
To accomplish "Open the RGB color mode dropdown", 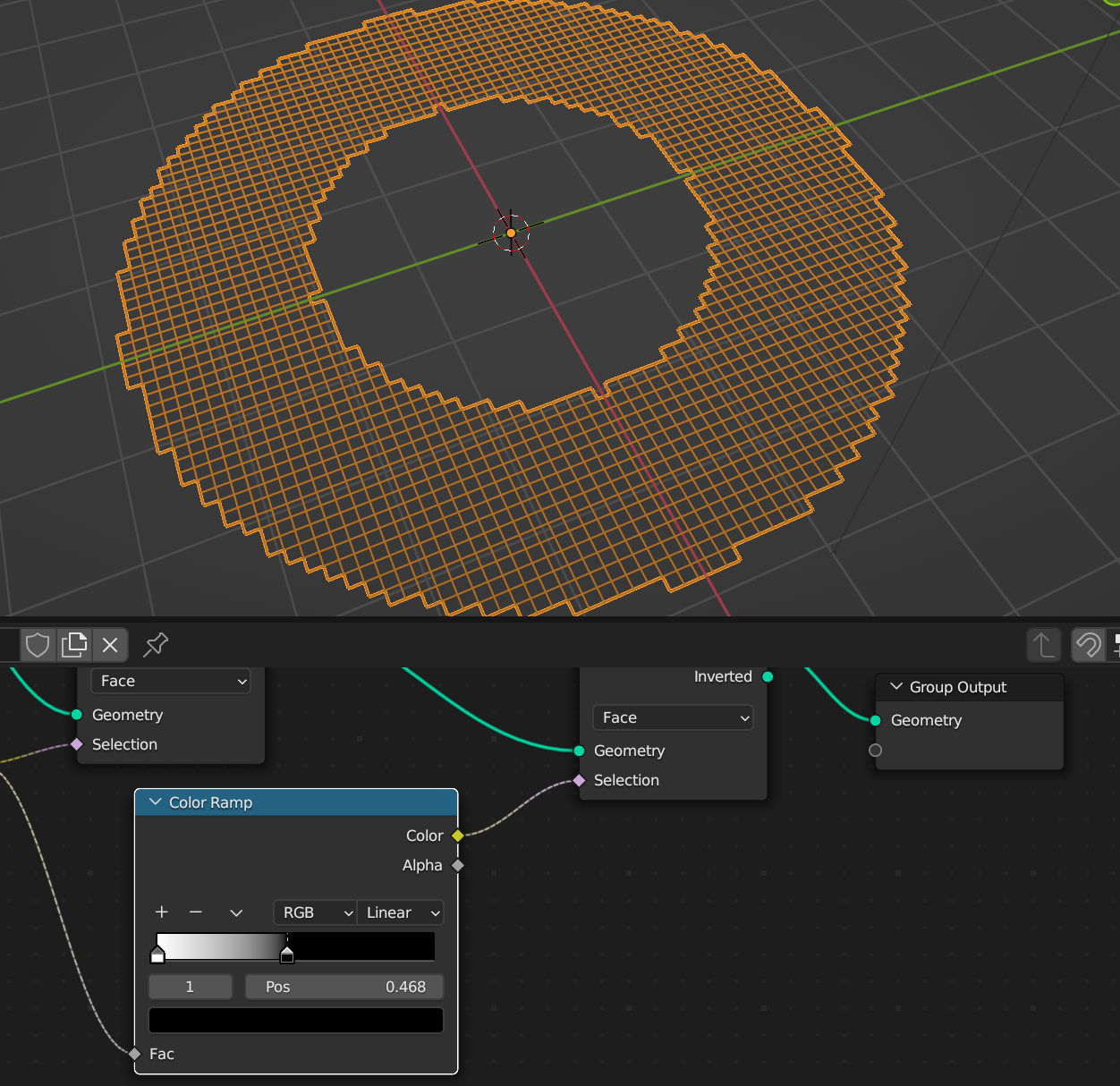I will [315, 912].
